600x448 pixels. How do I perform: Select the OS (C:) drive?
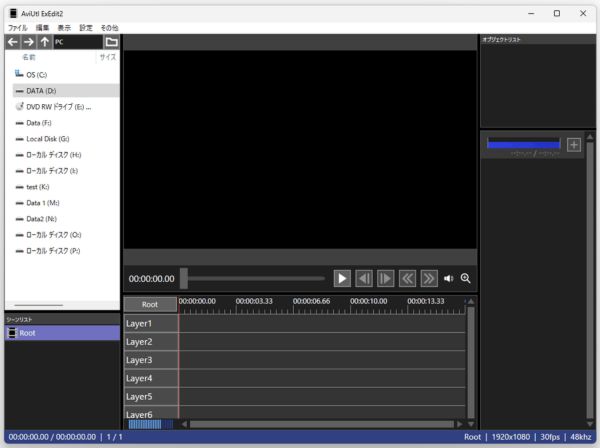pyautogui.click(x=66, y=75)
